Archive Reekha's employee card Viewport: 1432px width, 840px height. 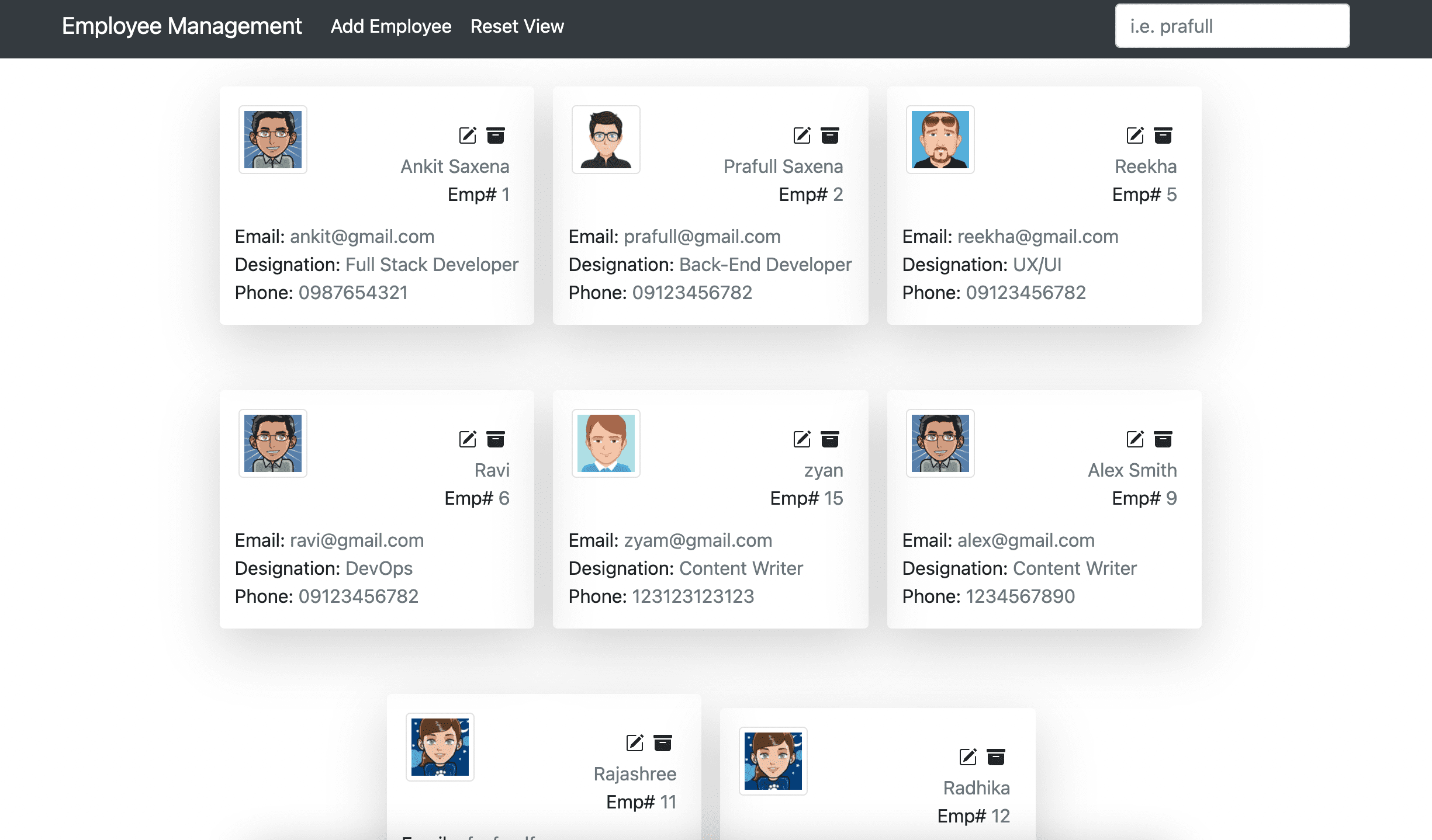[x=1163, y=134]
